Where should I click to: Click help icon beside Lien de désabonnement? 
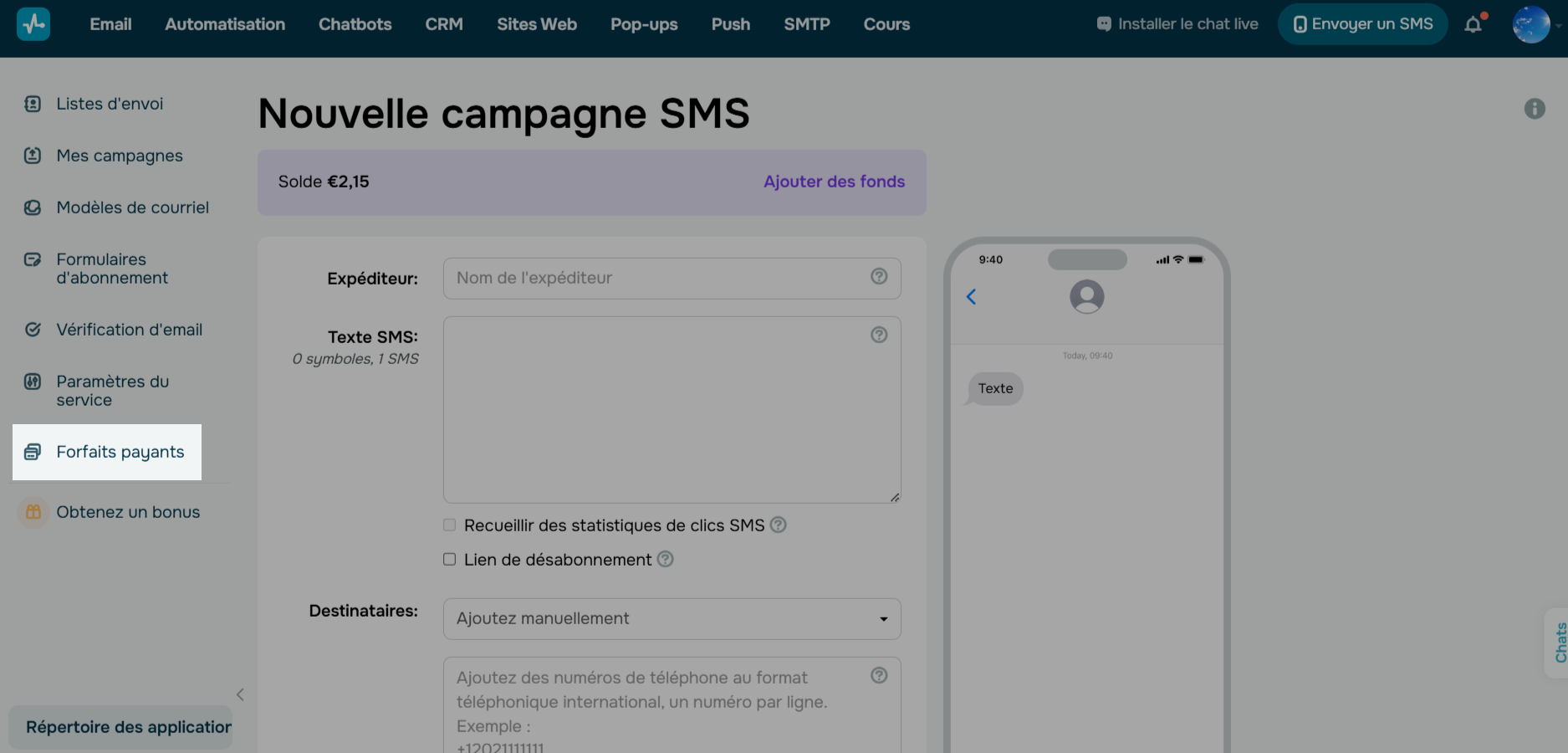pyautogui.click(x=666, y=559)
